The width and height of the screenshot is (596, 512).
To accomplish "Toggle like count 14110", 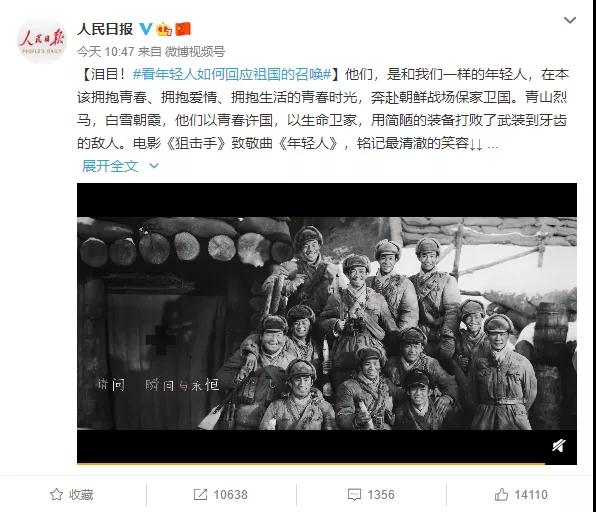I will pos(521,495).
